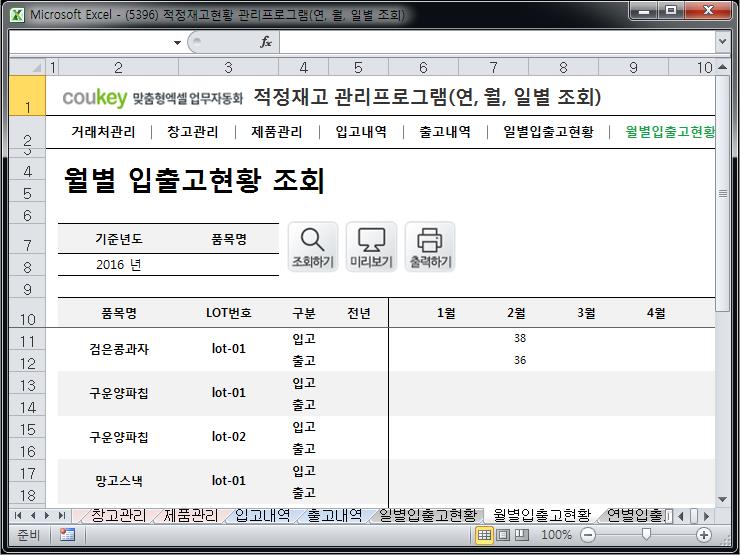The image size is (740, 555).
Task: Click horizontal scrollbar right arrow
Action: click(706, 516)
